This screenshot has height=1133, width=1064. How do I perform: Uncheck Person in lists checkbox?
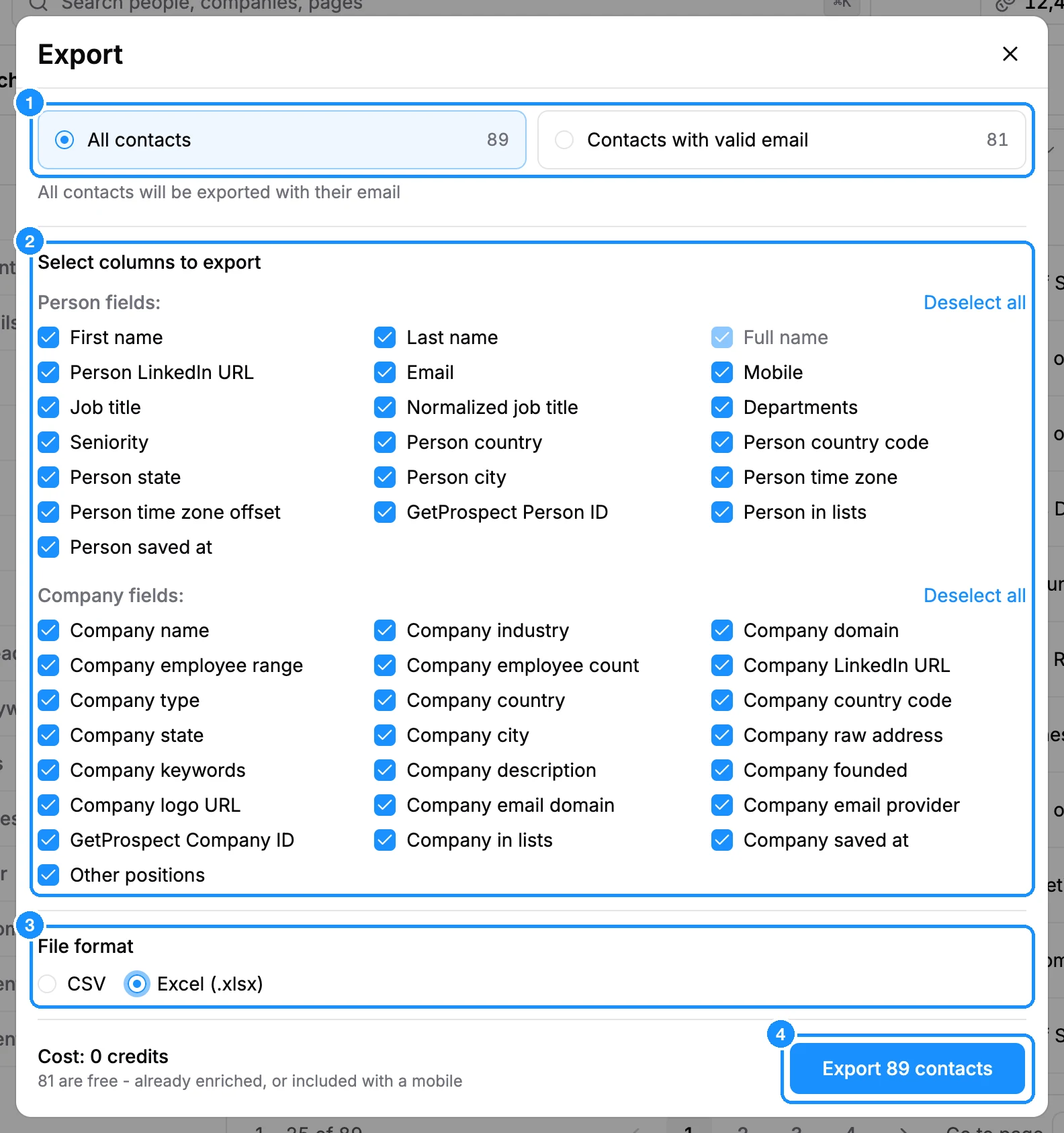tap(722, 512)
